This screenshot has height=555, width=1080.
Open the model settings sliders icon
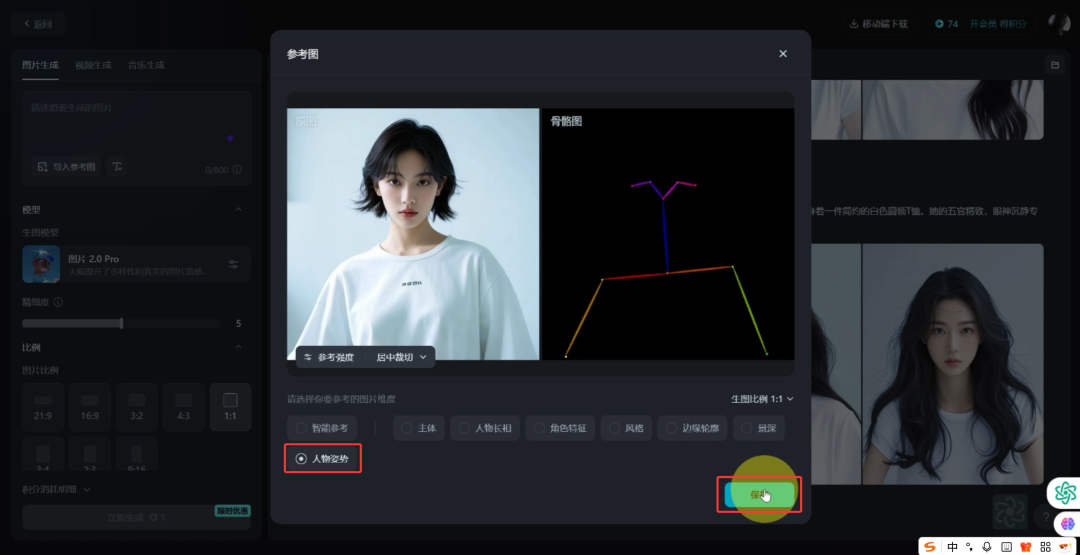coord(233,264)
